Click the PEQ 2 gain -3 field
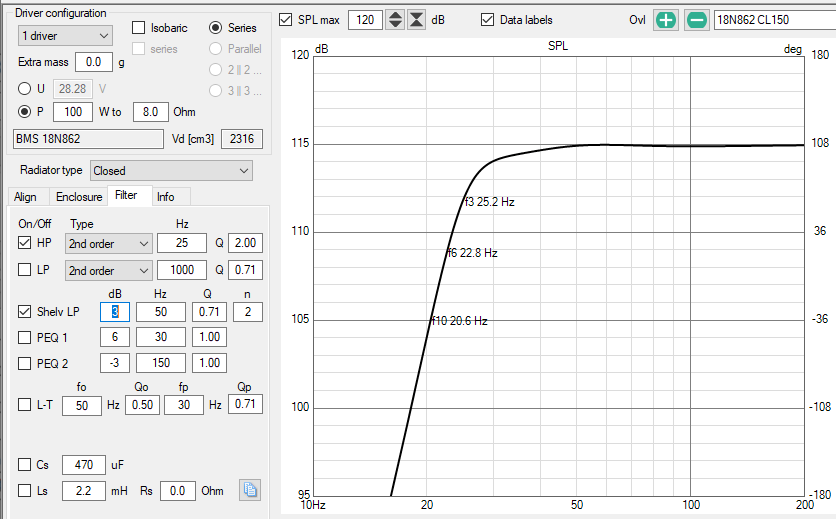Viewport: 836px width, 519px height. (115, 363)
